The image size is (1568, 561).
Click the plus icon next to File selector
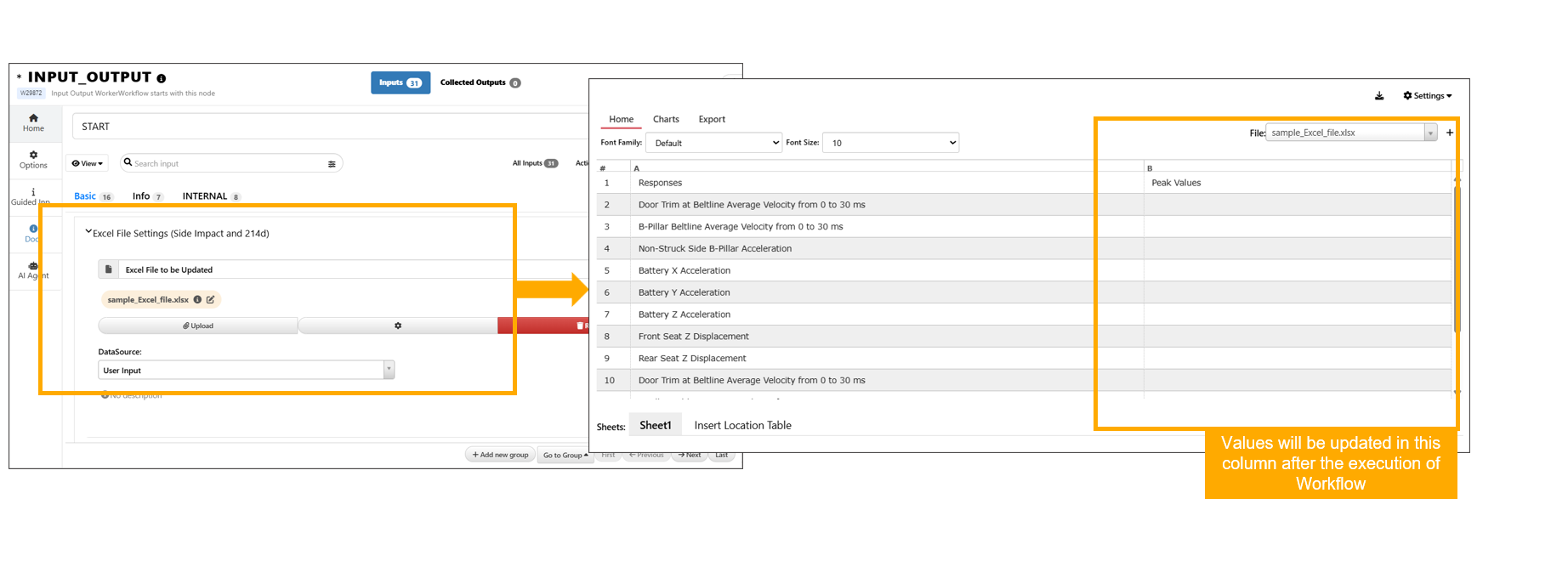click(1450, 133)
